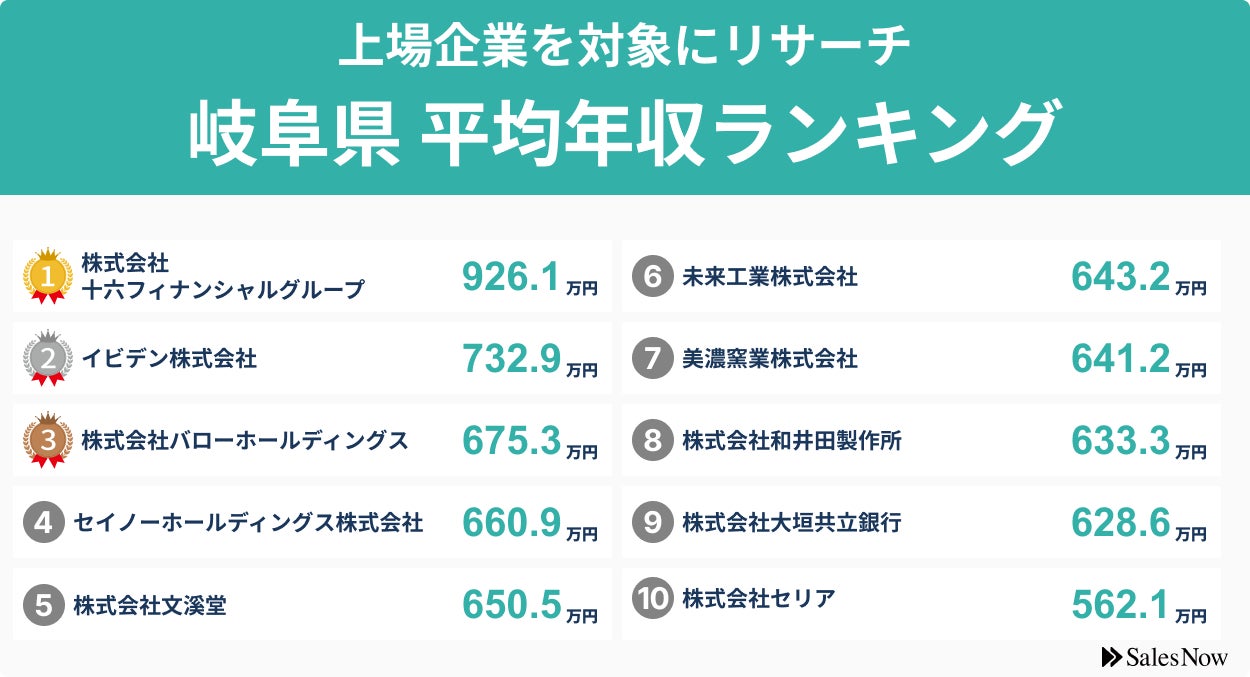Image resolution: width=1250 pixels, height=677 pixels.
Task: Click the gray rank 9 circle badge
Action: 652,523
